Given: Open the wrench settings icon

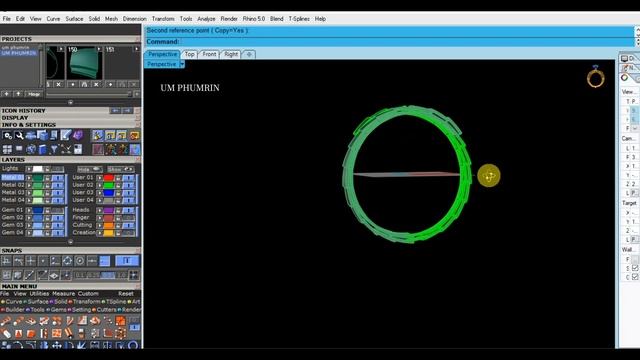Looking at the screenshot, I should 19,136.
